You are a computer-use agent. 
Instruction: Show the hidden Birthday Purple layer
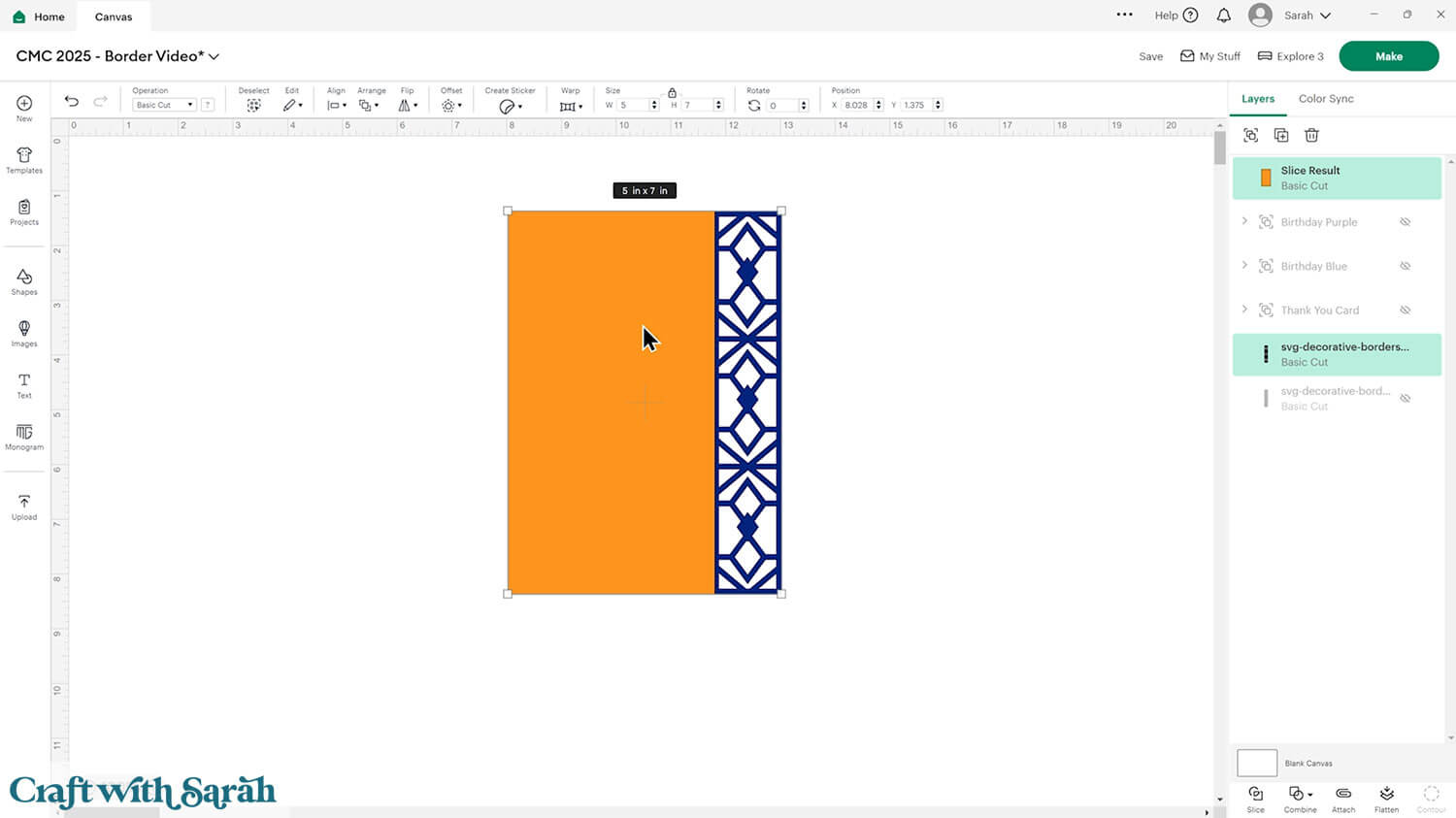point(1405,222)
